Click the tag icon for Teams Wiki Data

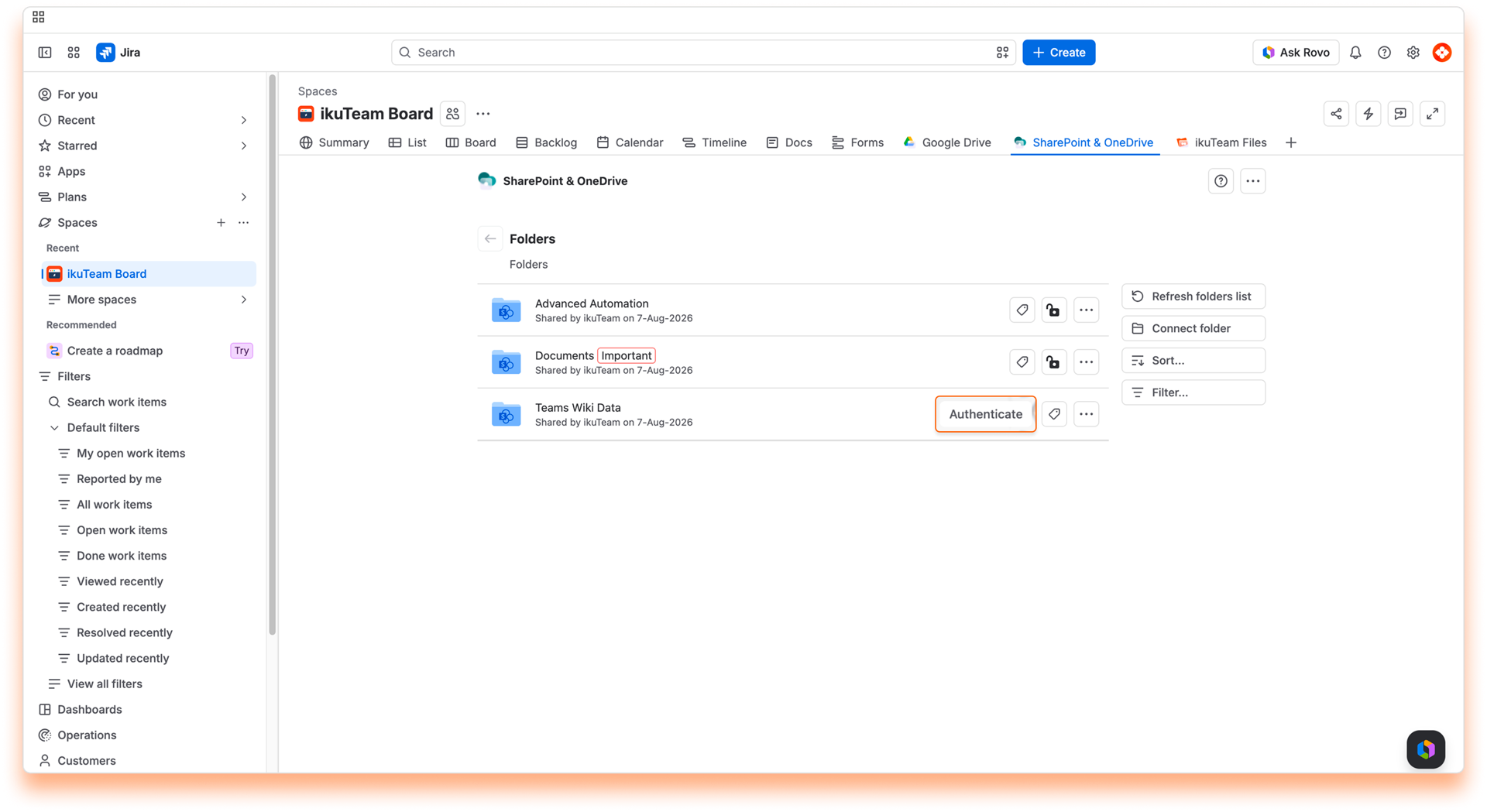(x=1054, y=414)
